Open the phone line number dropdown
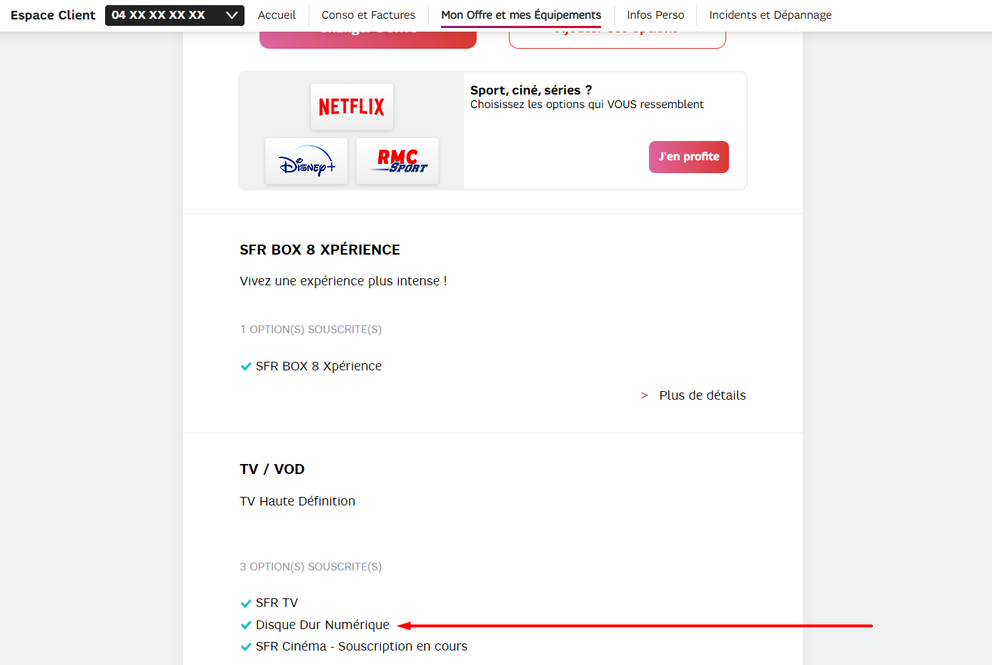The width and height of the screenshot is (992, 665). pyautogui.click(x=174, y=15)
